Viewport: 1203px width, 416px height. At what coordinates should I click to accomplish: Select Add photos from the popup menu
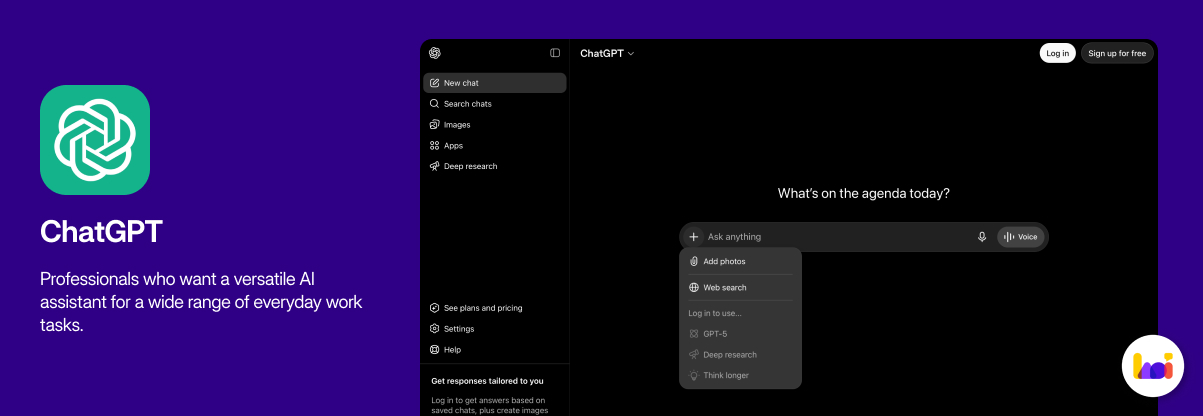point(740,262)
